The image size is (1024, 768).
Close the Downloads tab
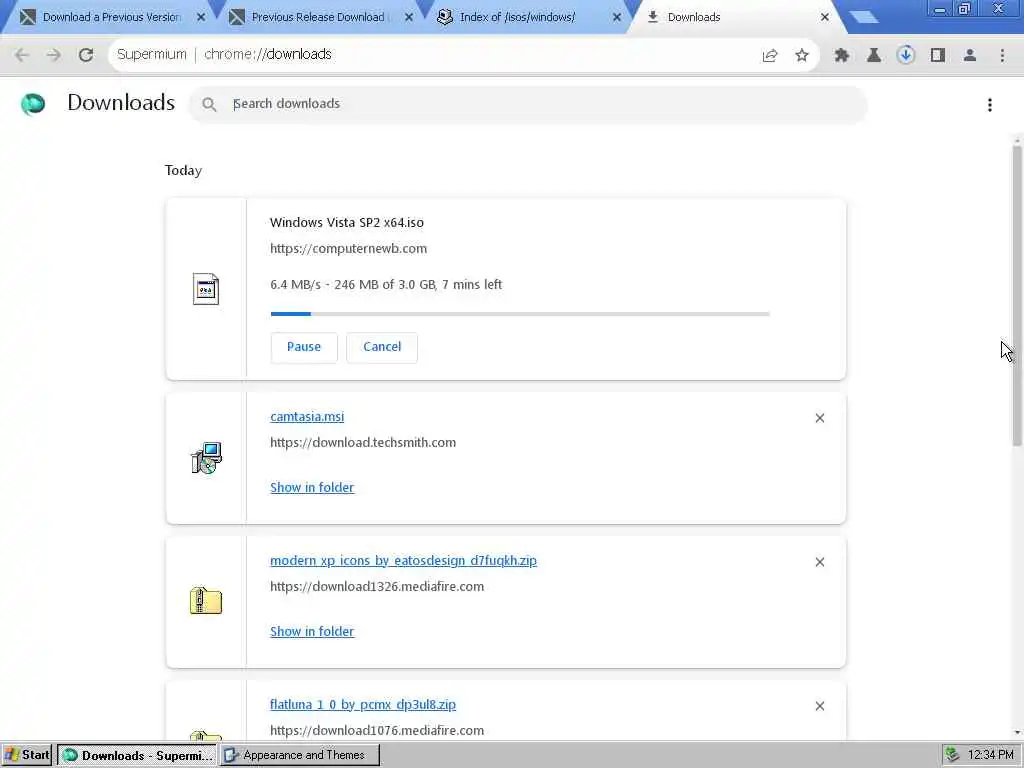click(825, 18)
